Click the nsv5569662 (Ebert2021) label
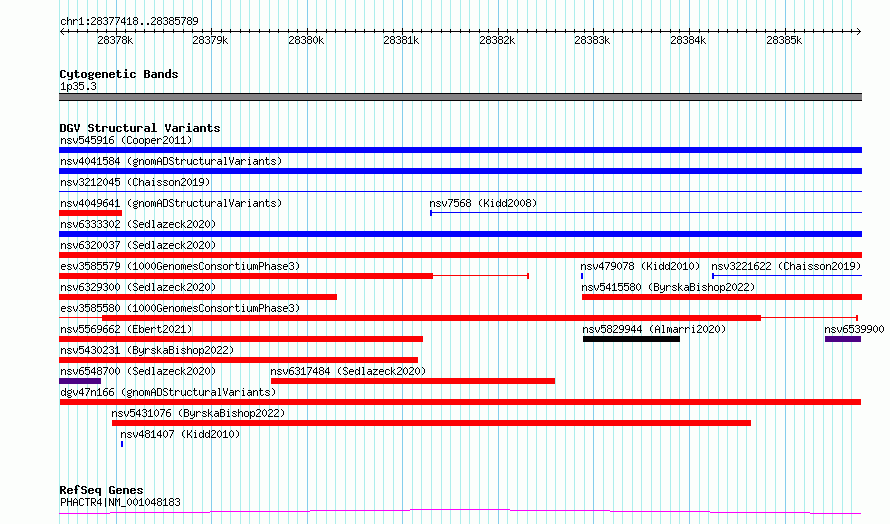The image size is (890, 524). 126,329
